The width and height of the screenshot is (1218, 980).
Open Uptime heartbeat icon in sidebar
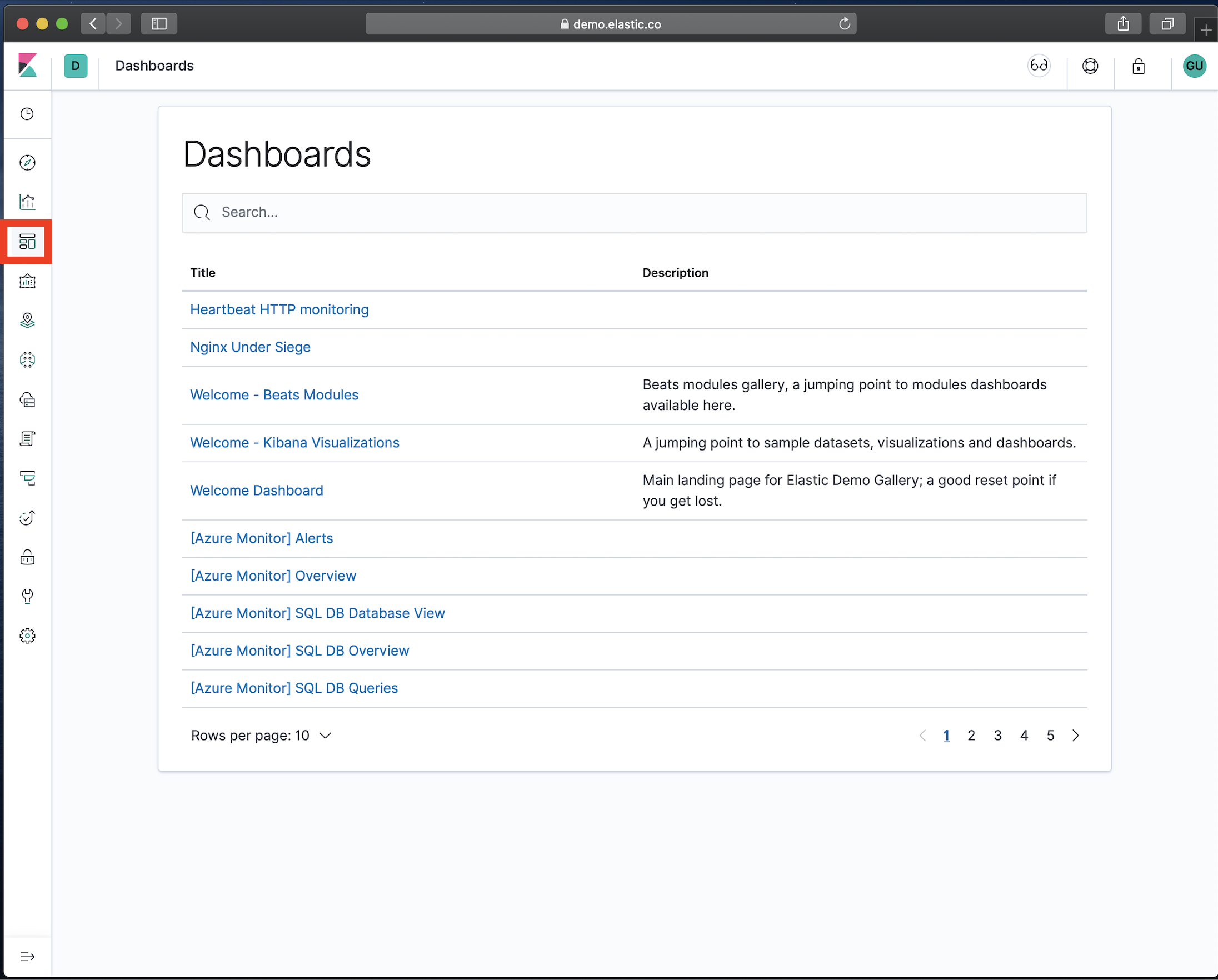27,517
